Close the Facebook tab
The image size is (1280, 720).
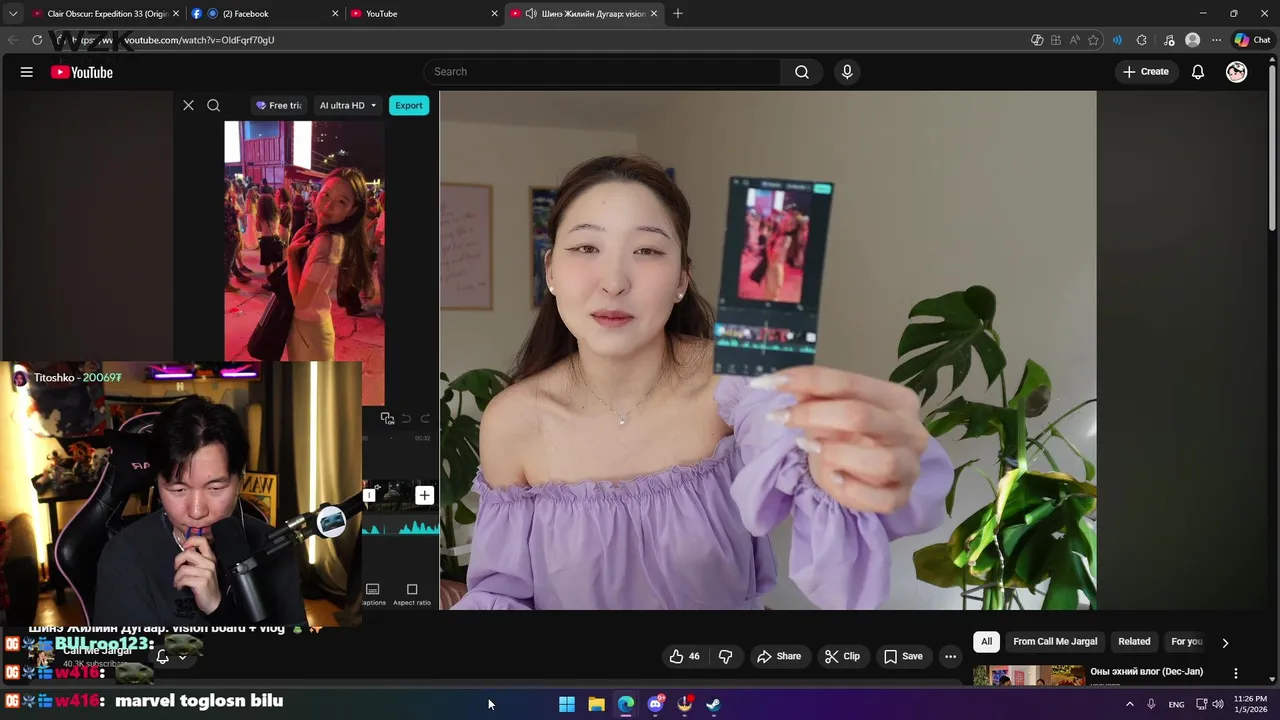334,13
